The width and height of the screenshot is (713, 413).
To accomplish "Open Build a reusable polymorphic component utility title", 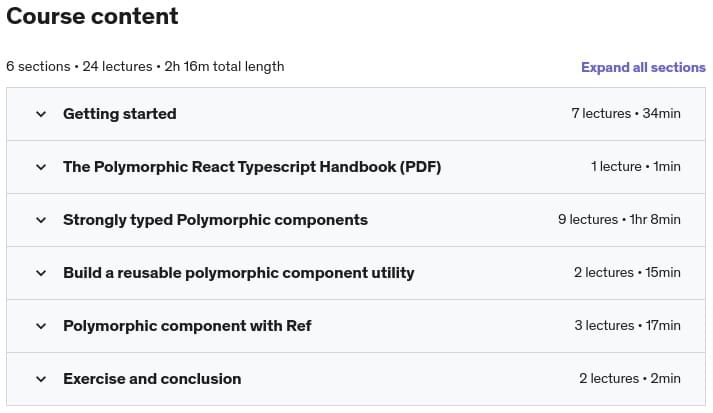I will (239, 273).
